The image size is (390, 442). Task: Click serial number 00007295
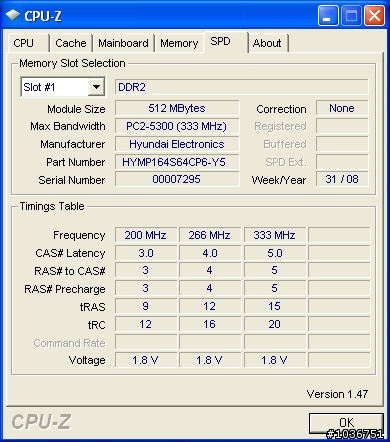tap(177, 179)
